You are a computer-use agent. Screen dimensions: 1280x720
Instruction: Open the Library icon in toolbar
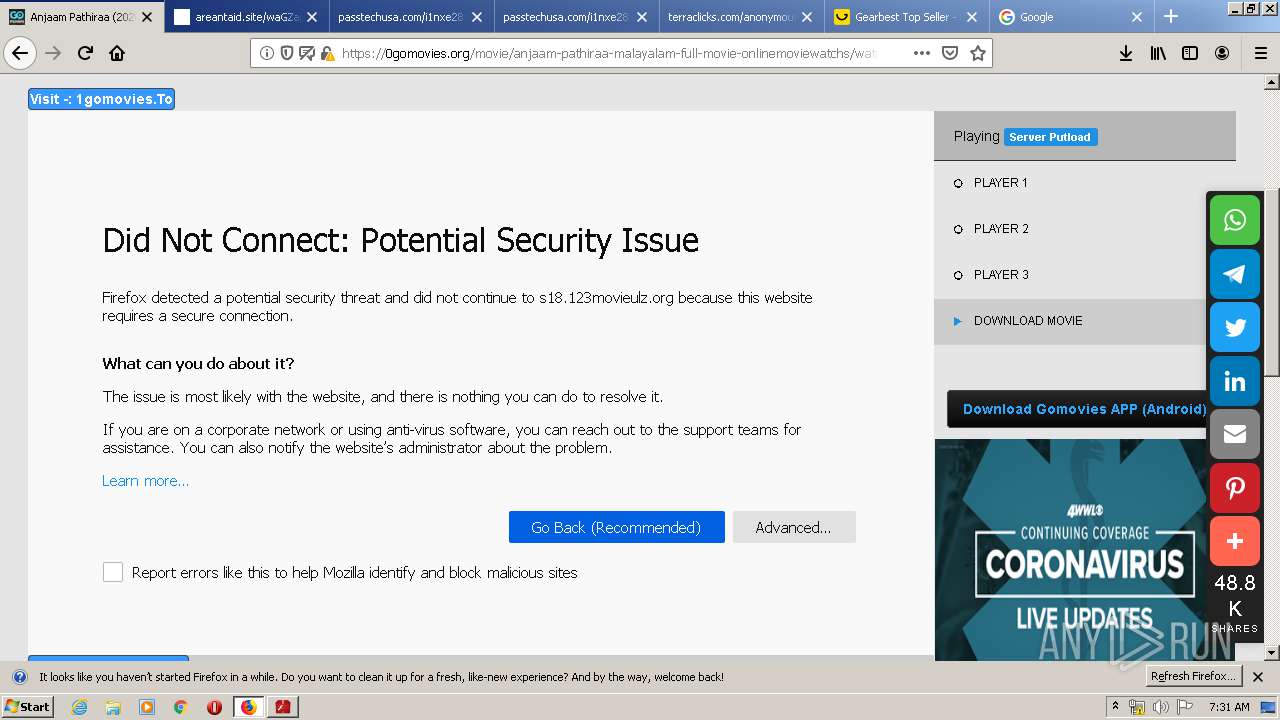coord(1158,53)
